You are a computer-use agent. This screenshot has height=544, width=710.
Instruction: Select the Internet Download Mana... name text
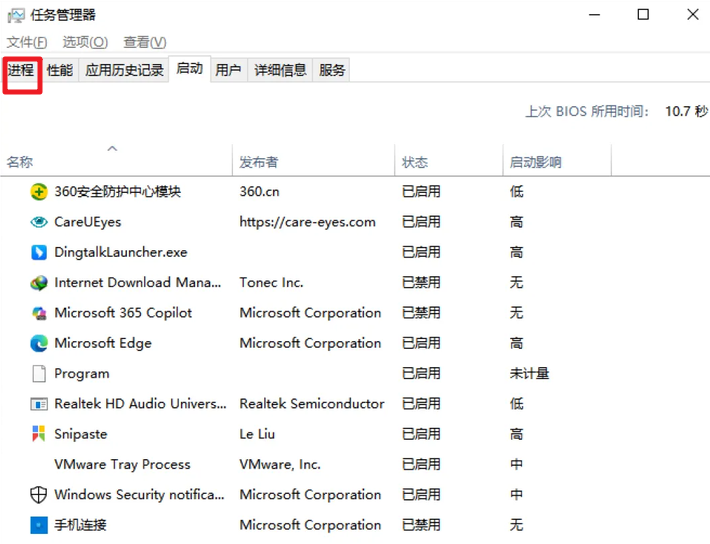138,283
